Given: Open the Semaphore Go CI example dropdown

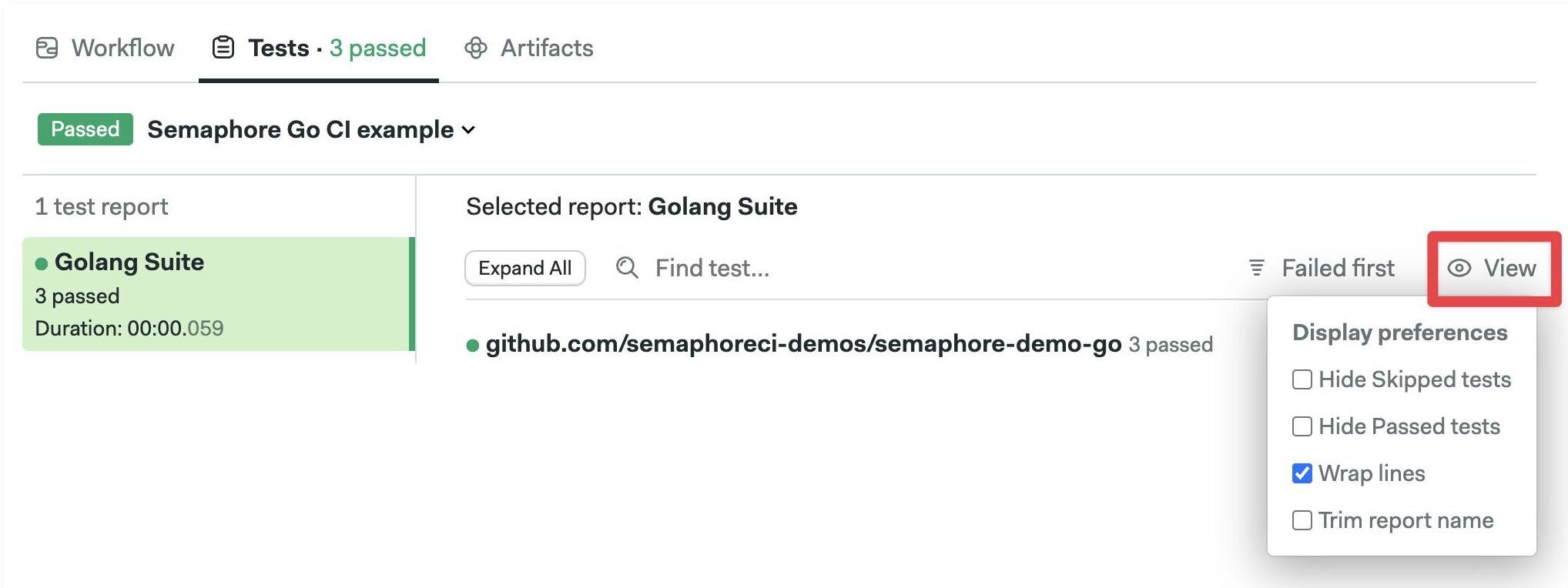Looking at the screenshot, I should [312, 129].
